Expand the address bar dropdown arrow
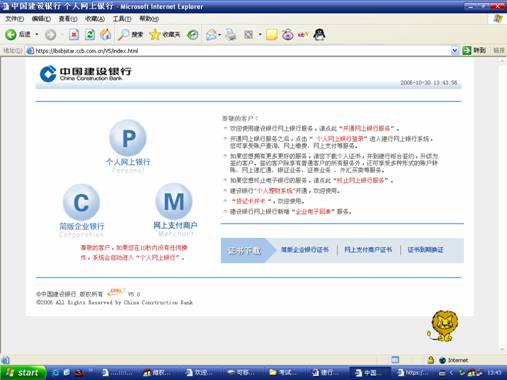The width and height of the screenshot is (507, 380). pos(455,51)
